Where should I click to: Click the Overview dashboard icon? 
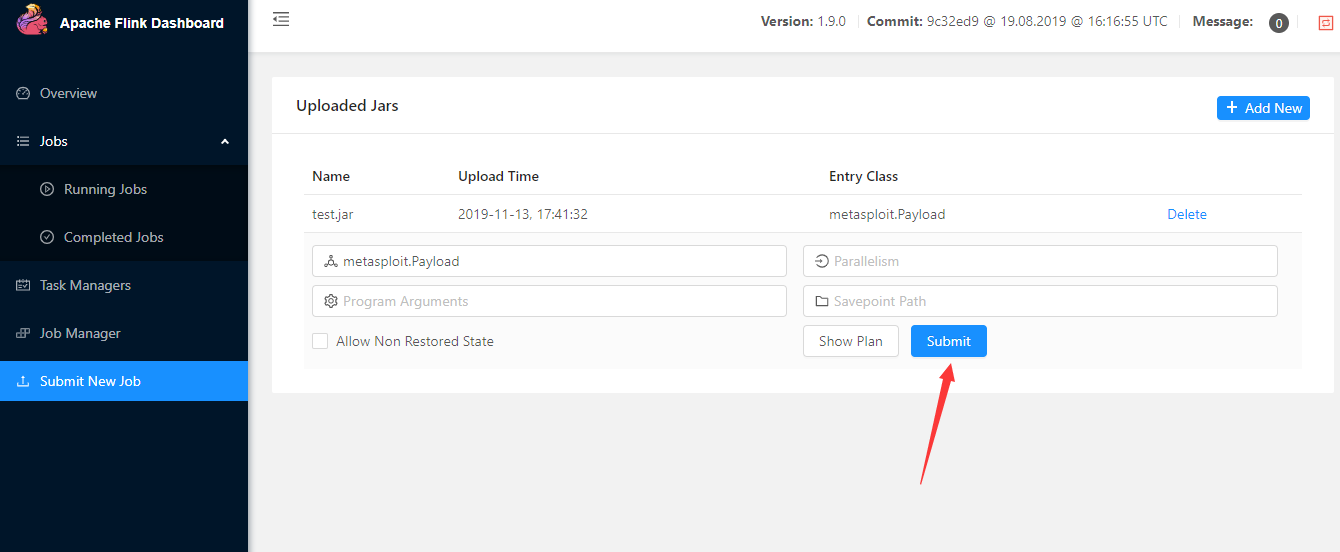click(23, 93)
